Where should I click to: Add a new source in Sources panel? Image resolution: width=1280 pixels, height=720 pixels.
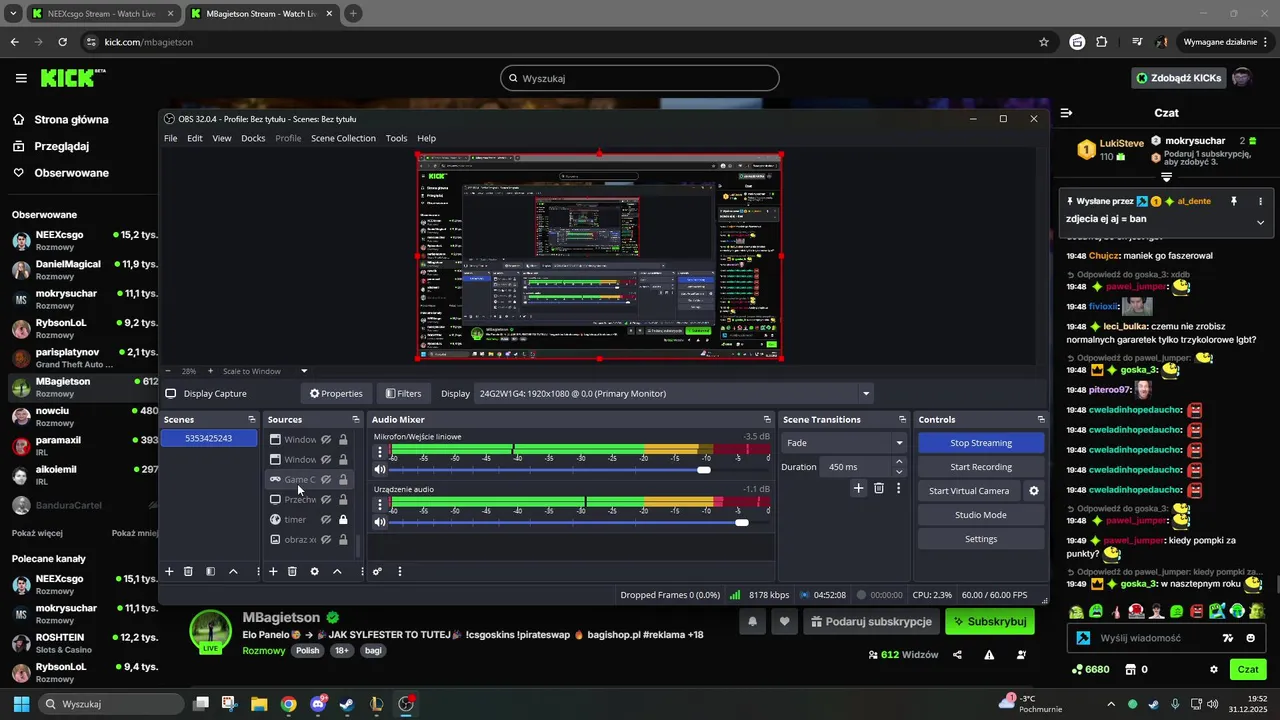click(x=273, y=571)
